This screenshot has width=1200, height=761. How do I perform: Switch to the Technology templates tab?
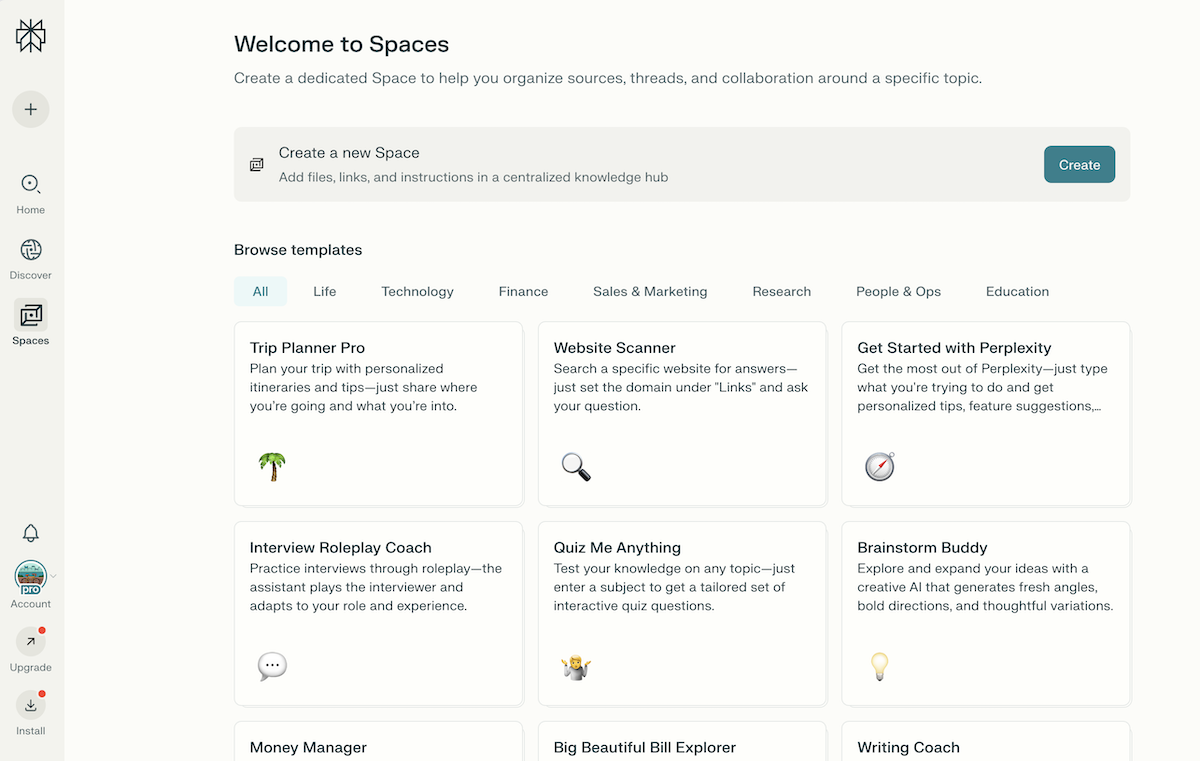[417, 292]
